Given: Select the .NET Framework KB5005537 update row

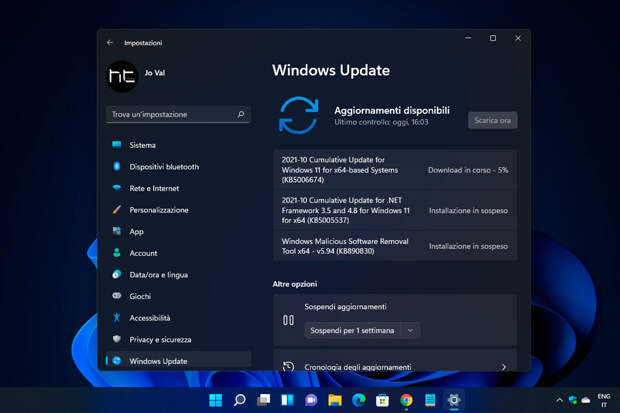Looking at the screenshot, I should point(395,210).
